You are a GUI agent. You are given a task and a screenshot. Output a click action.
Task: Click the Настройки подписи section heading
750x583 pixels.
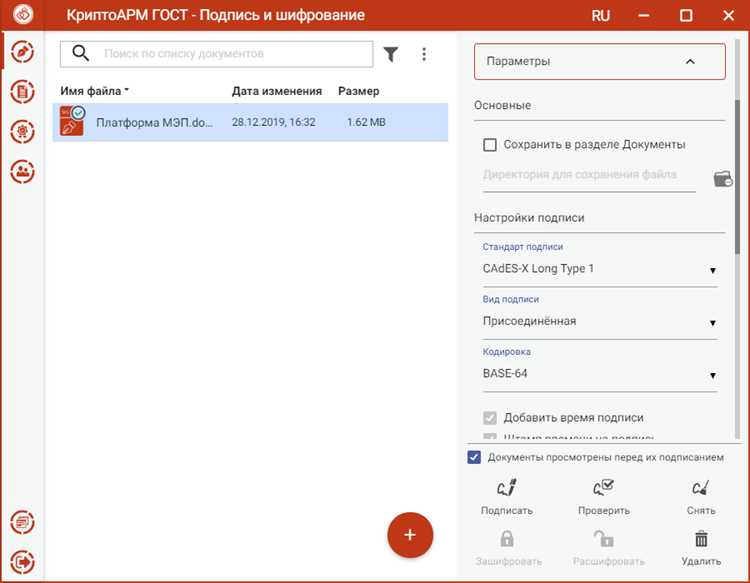point(529,218)
